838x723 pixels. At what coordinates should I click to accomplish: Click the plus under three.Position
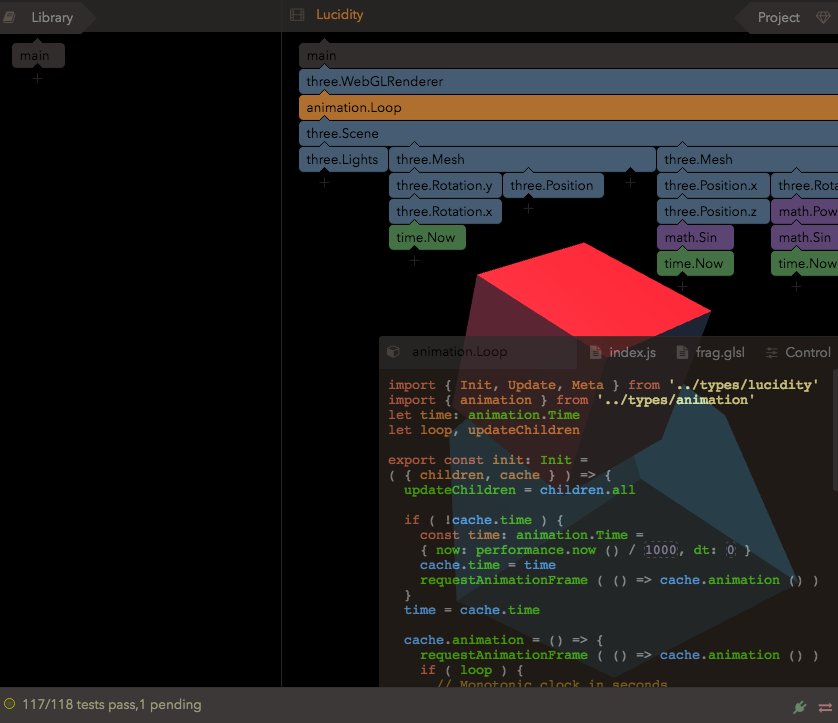528,209
